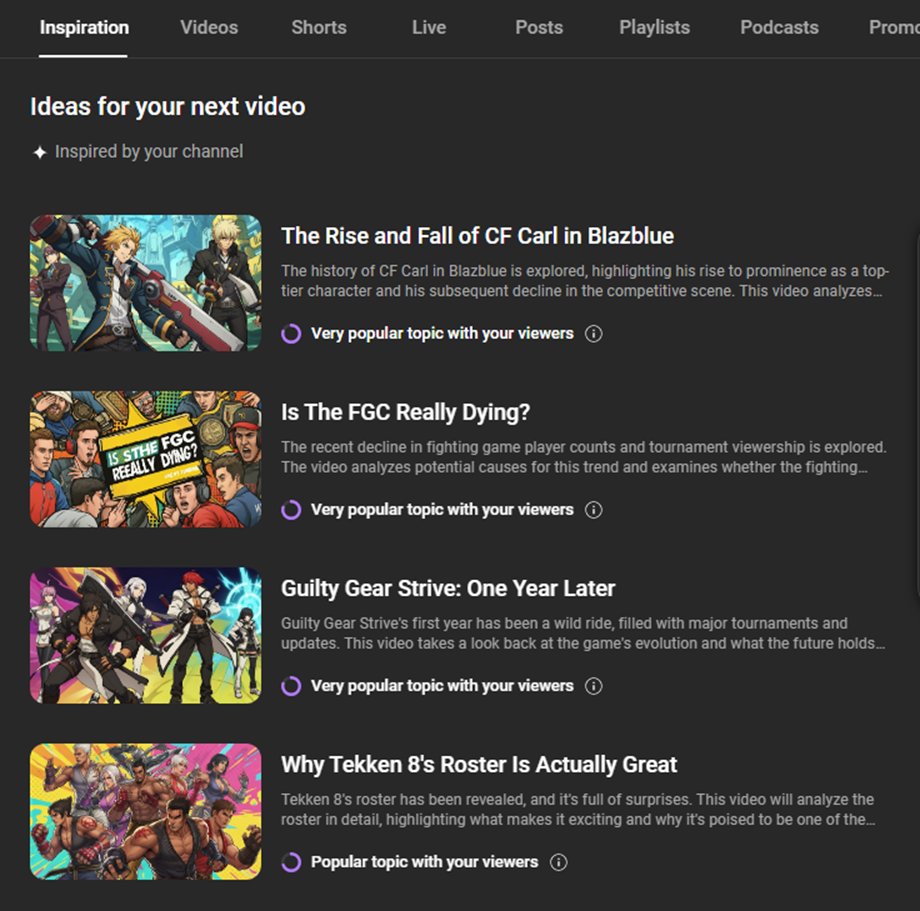Click the Guilty Gear first year description text

(583, 633)
